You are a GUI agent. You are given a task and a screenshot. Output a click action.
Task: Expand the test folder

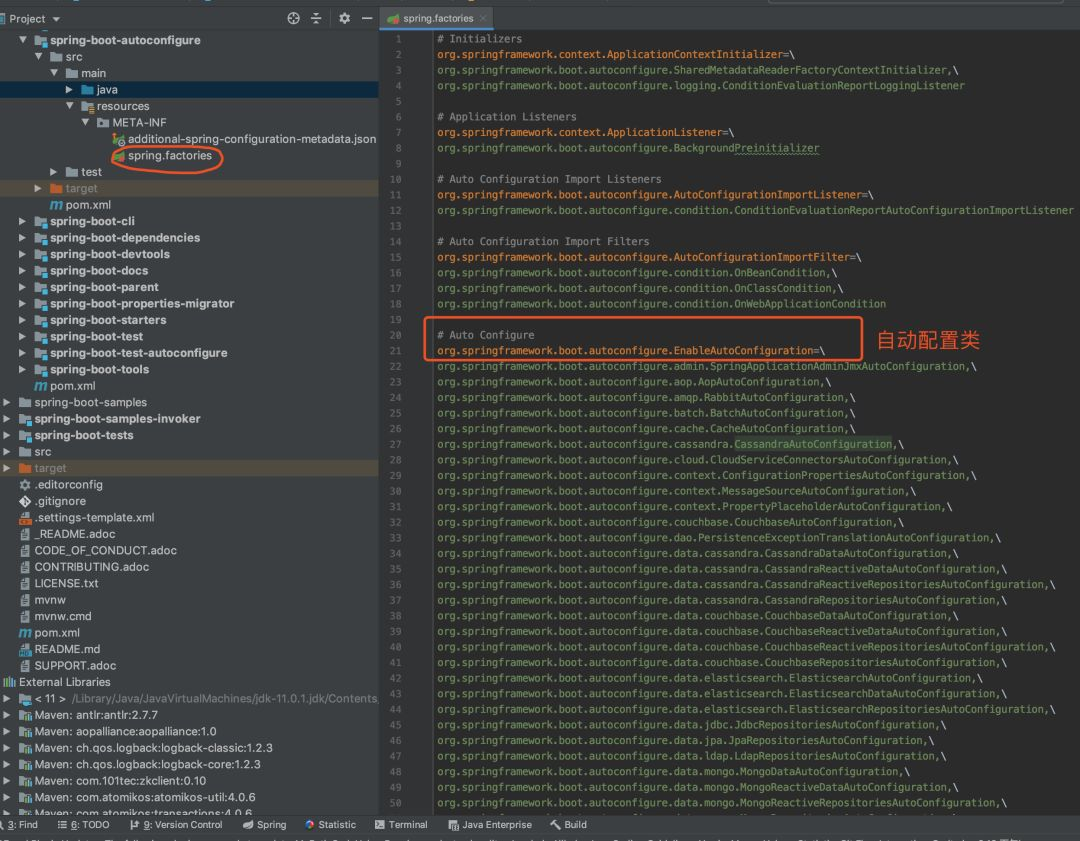pos(54,172)
